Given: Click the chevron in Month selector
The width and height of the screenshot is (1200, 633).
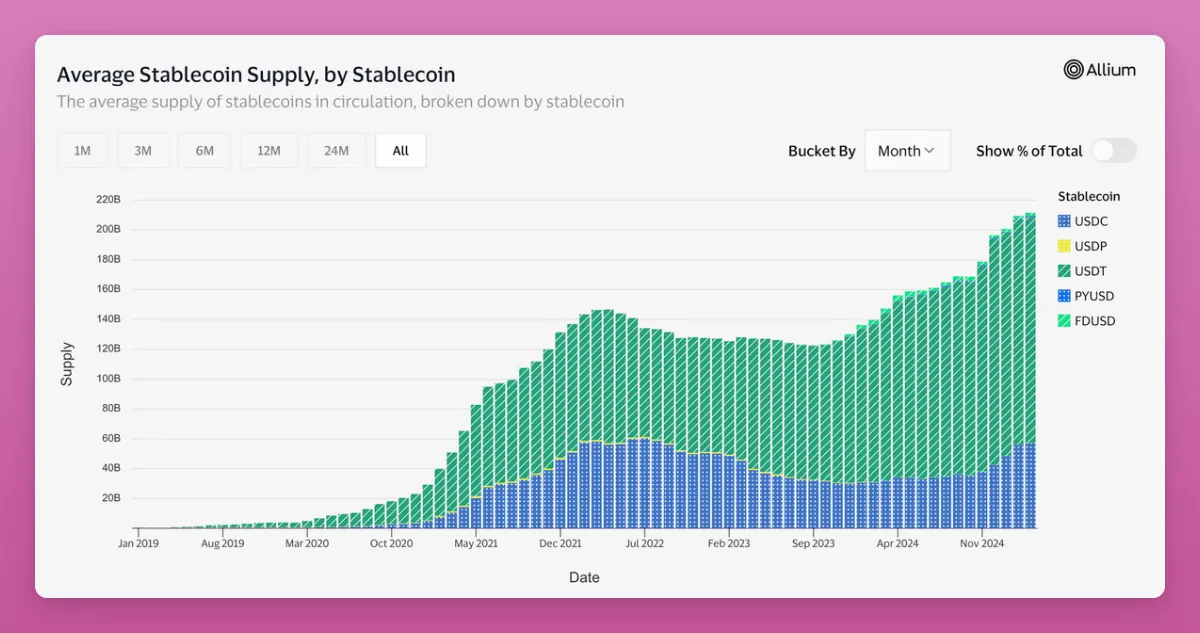Looking at the screenshot, I should [930, 151].
